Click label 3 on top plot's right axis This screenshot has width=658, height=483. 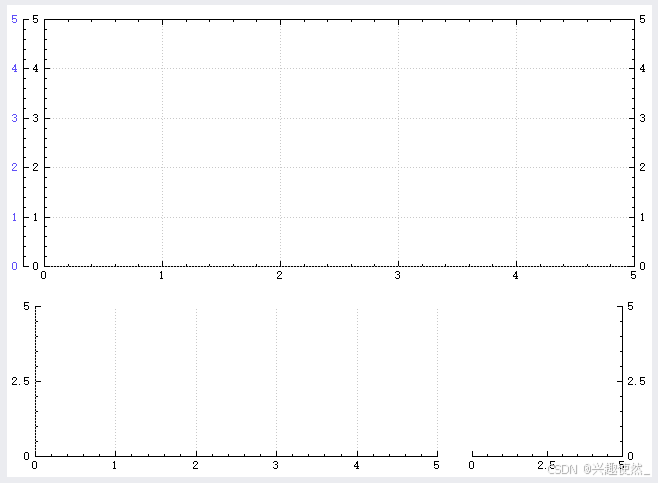(642, 118)
